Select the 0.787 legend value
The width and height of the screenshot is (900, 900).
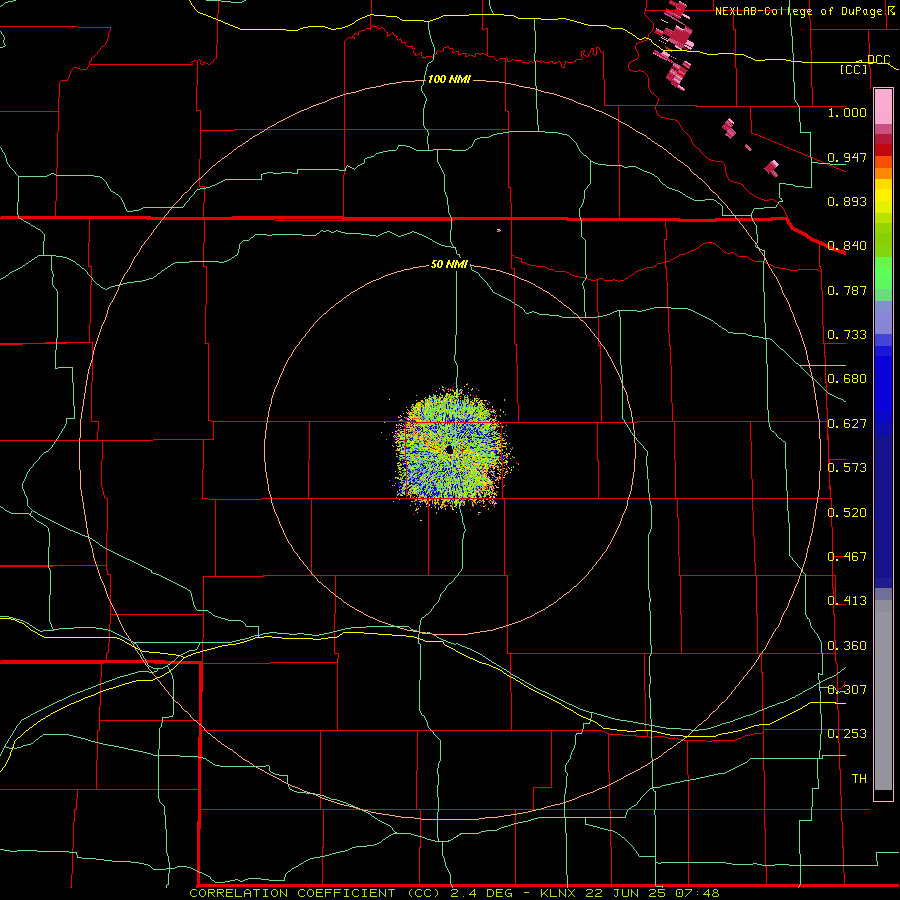tap(847, 290)
